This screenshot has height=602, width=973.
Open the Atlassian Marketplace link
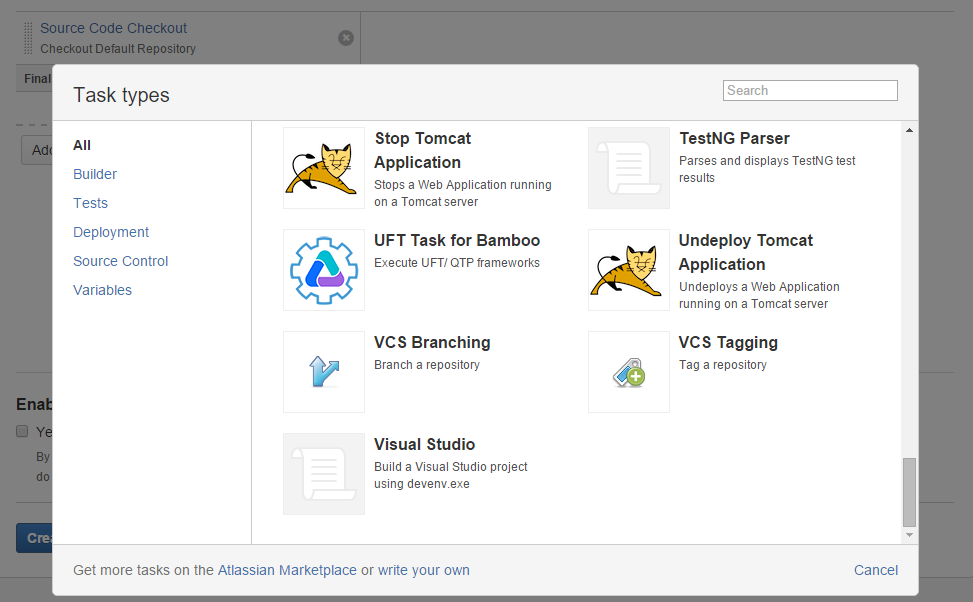tap(287, 570)
